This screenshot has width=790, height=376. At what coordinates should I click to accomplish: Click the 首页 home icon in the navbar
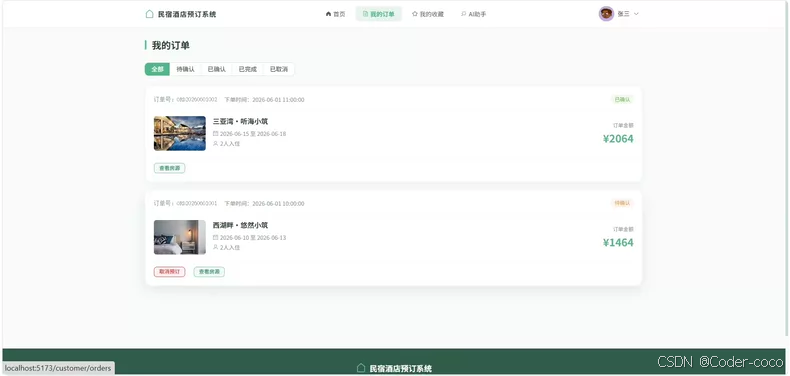tap(328, 14)
